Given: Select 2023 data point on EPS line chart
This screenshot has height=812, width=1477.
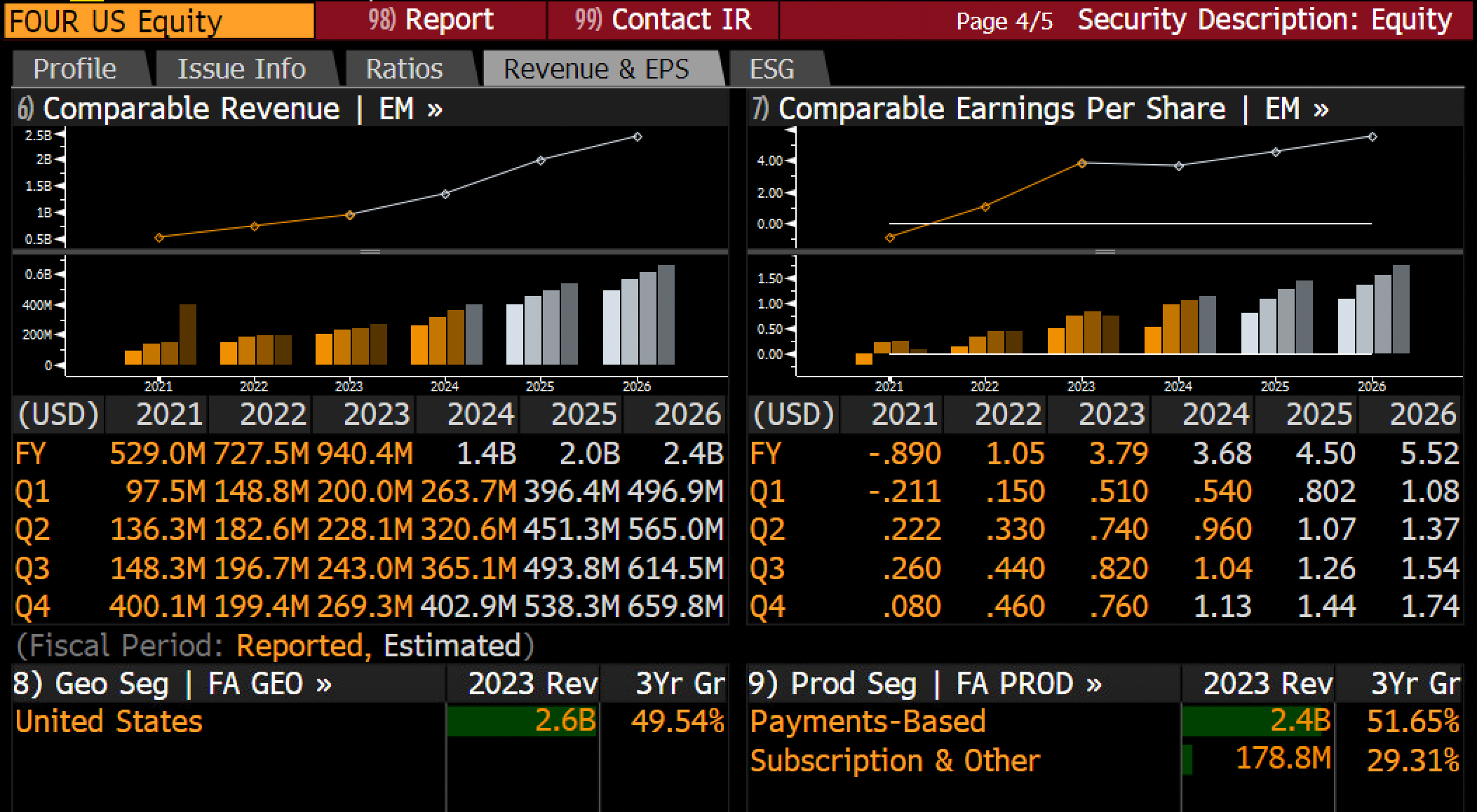Looking at the screenshot, I should point(1082,163).
